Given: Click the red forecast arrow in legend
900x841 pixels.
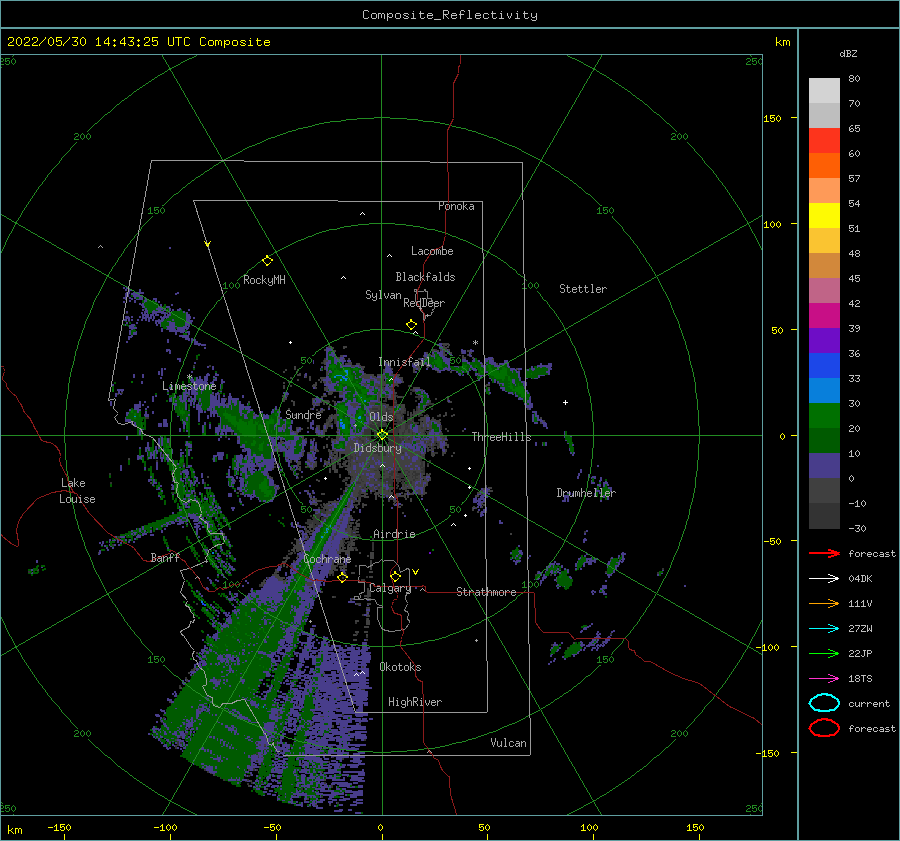Looking at the screenshot, I should [824, 553].
